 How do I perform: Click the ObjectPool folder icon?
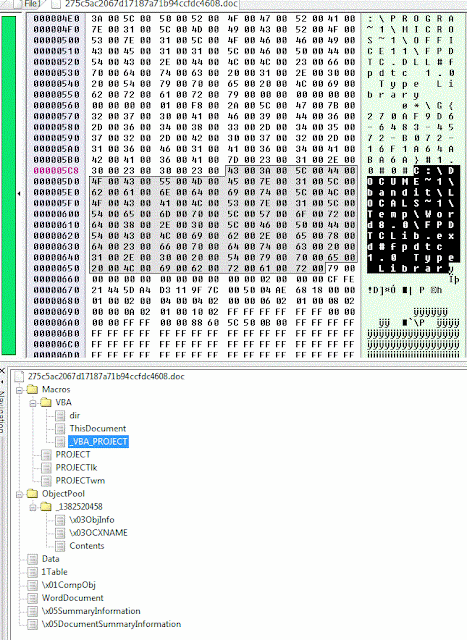click(x=32, y=494)
